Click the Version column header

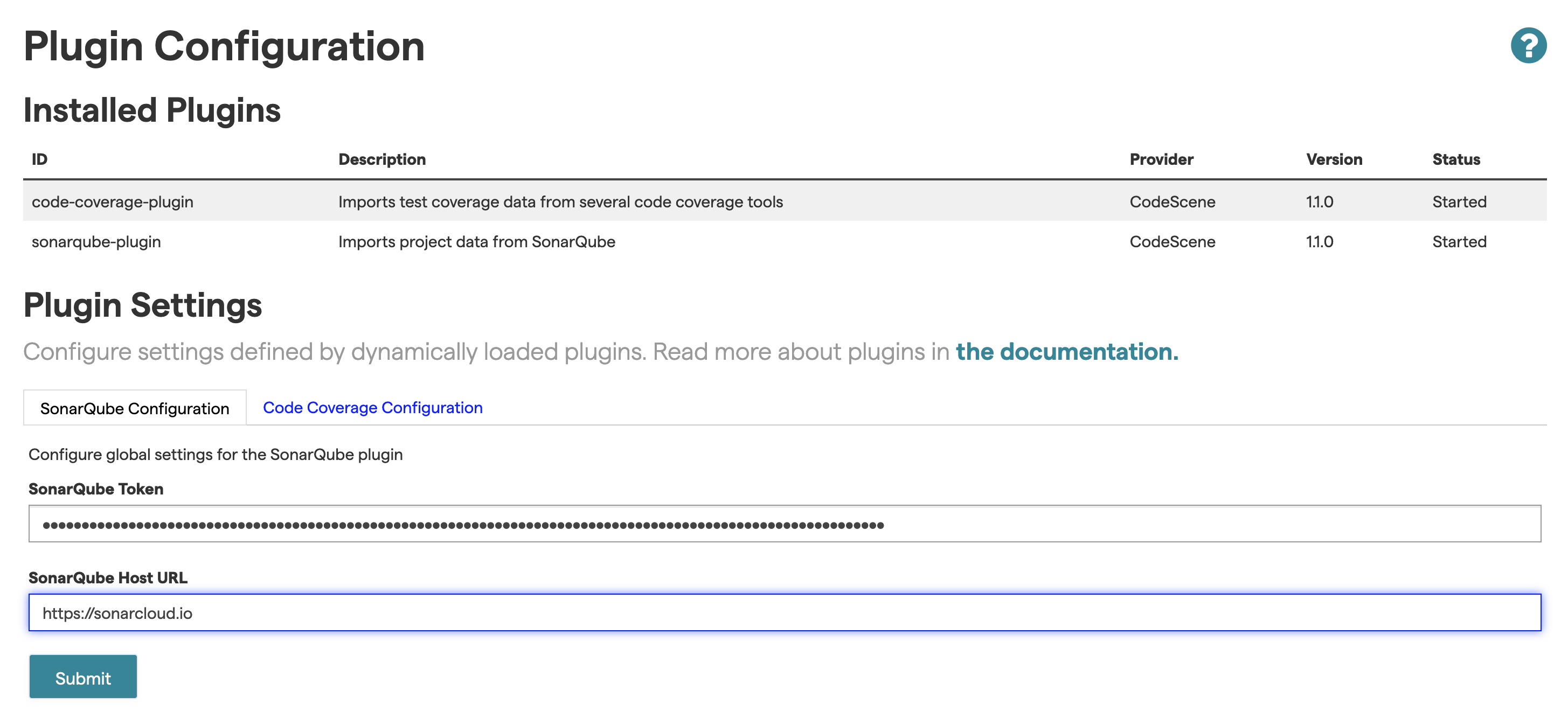[x=1334, y=159]
